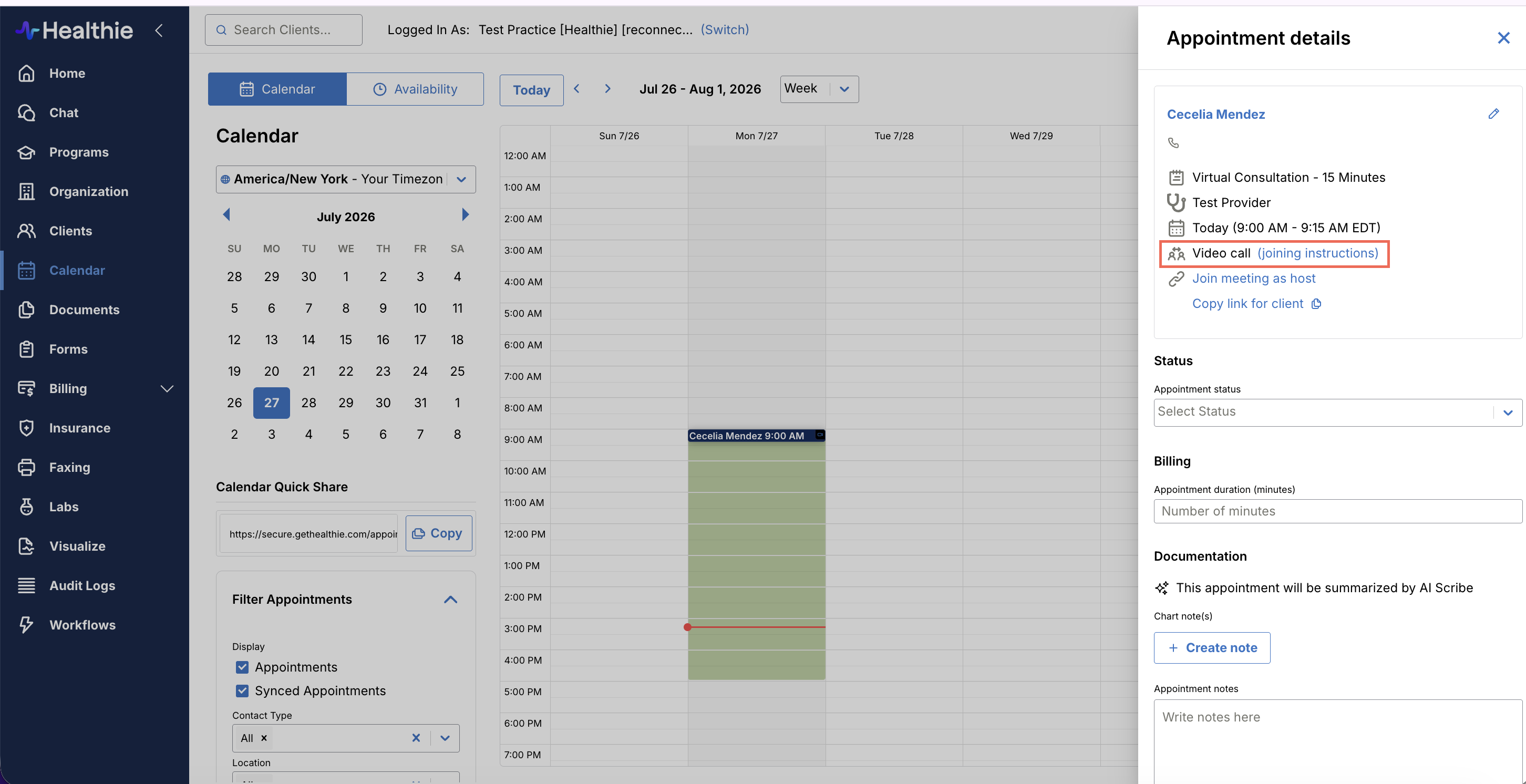Go to previous month in mini calendar
The image size is (1526, 784).
(226, 214)
